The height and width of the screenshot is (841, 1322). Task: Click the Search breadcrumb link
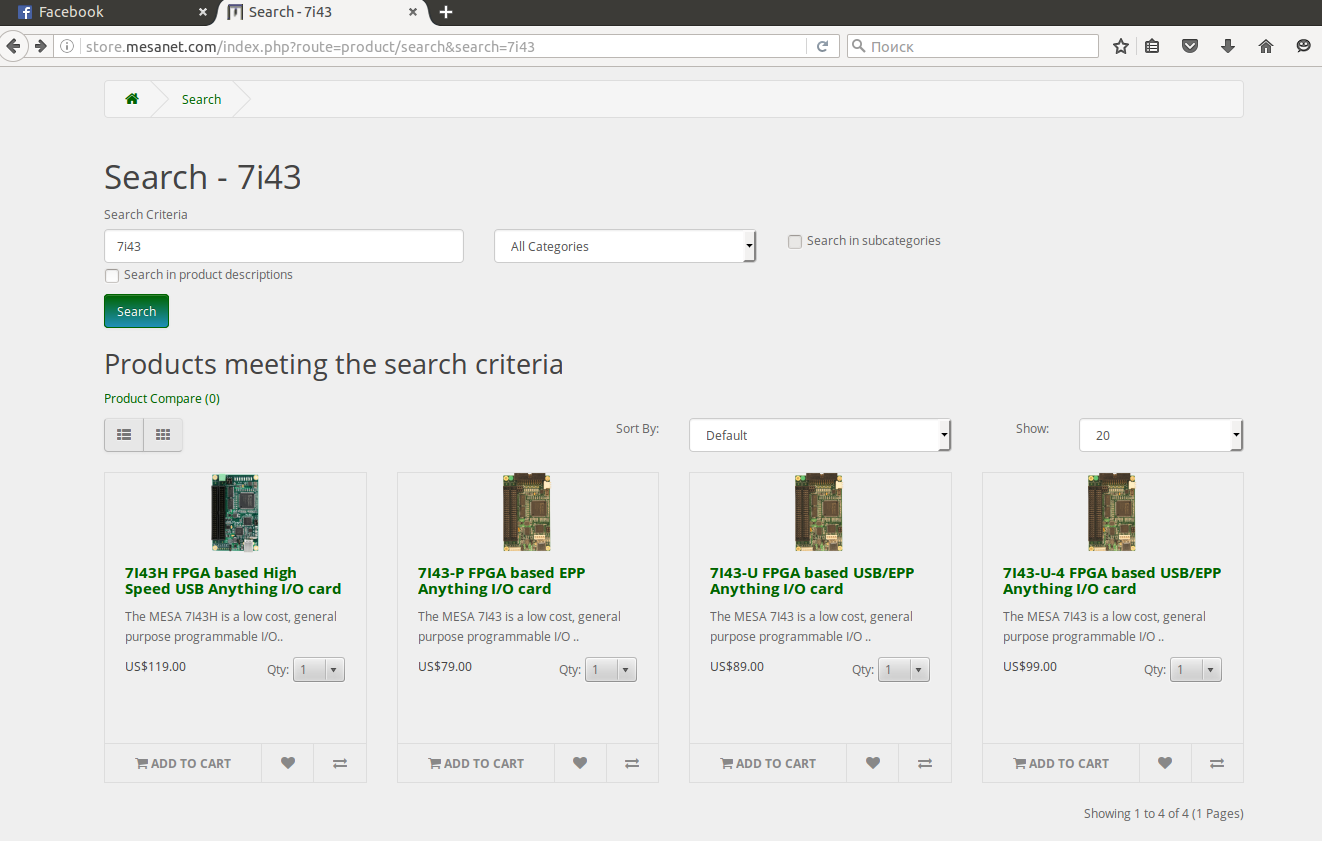tap(201, 99)
